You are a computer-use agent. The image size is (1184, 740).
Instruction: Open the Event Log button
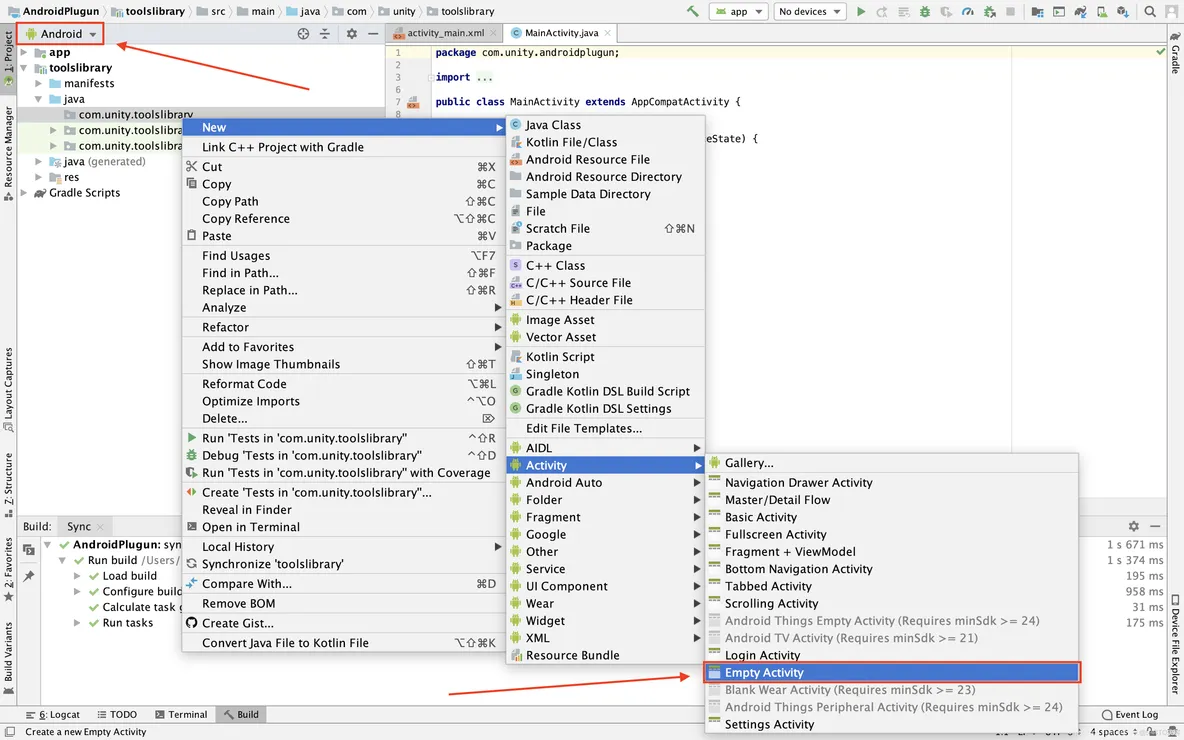1130,714
